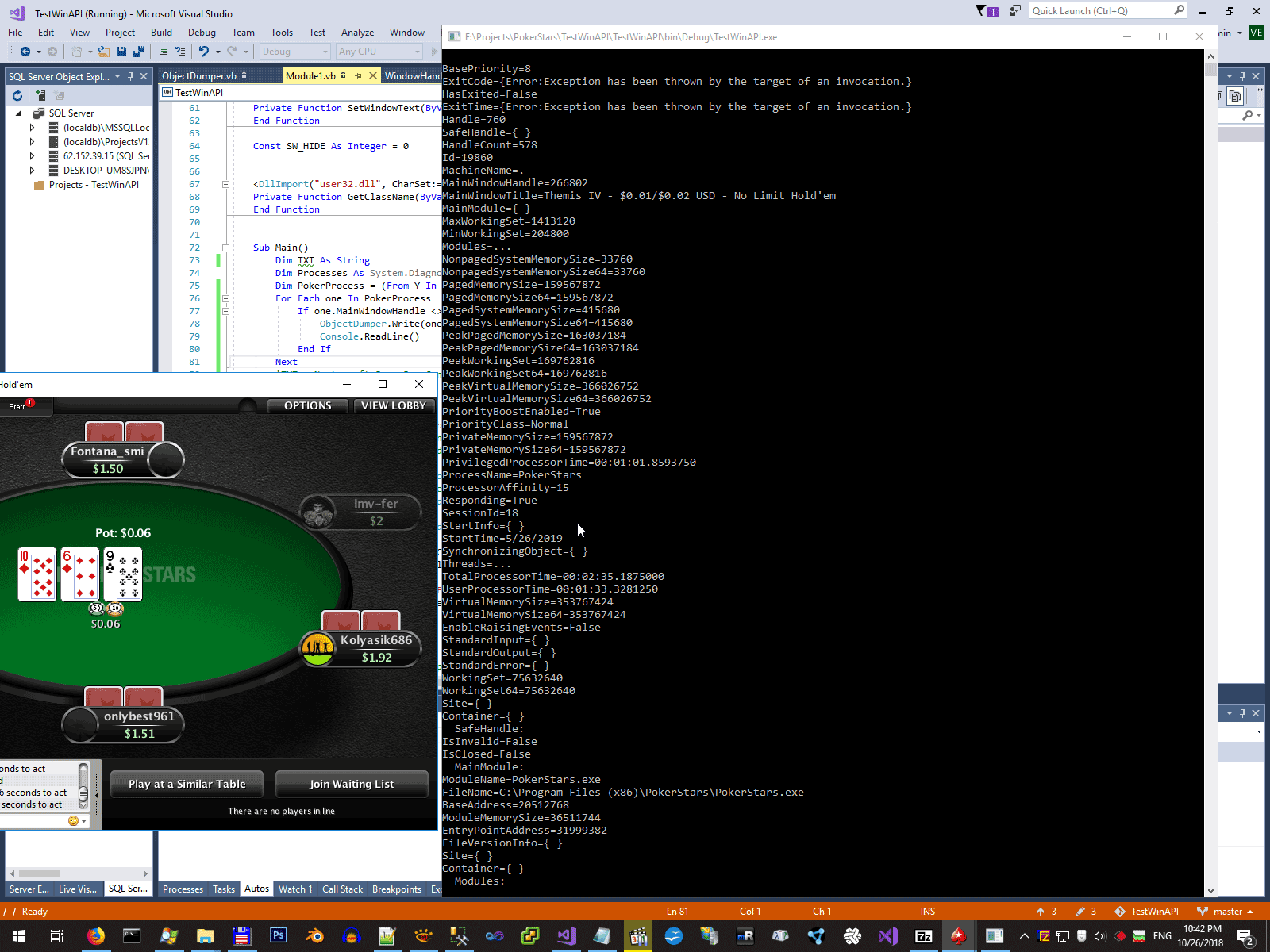Click the lmv-fer player avatar
The width and height of the screenshot is (1270, 952).
click(x=317, y=512)
